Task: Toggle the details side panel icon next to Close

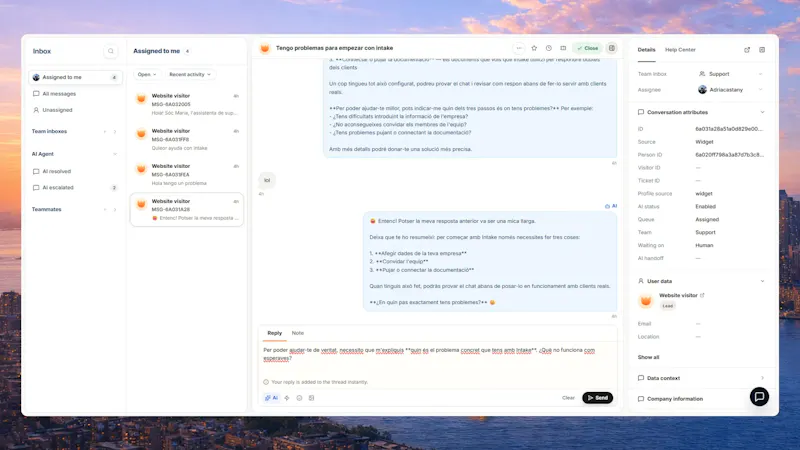Action: (x=612, y=48)
